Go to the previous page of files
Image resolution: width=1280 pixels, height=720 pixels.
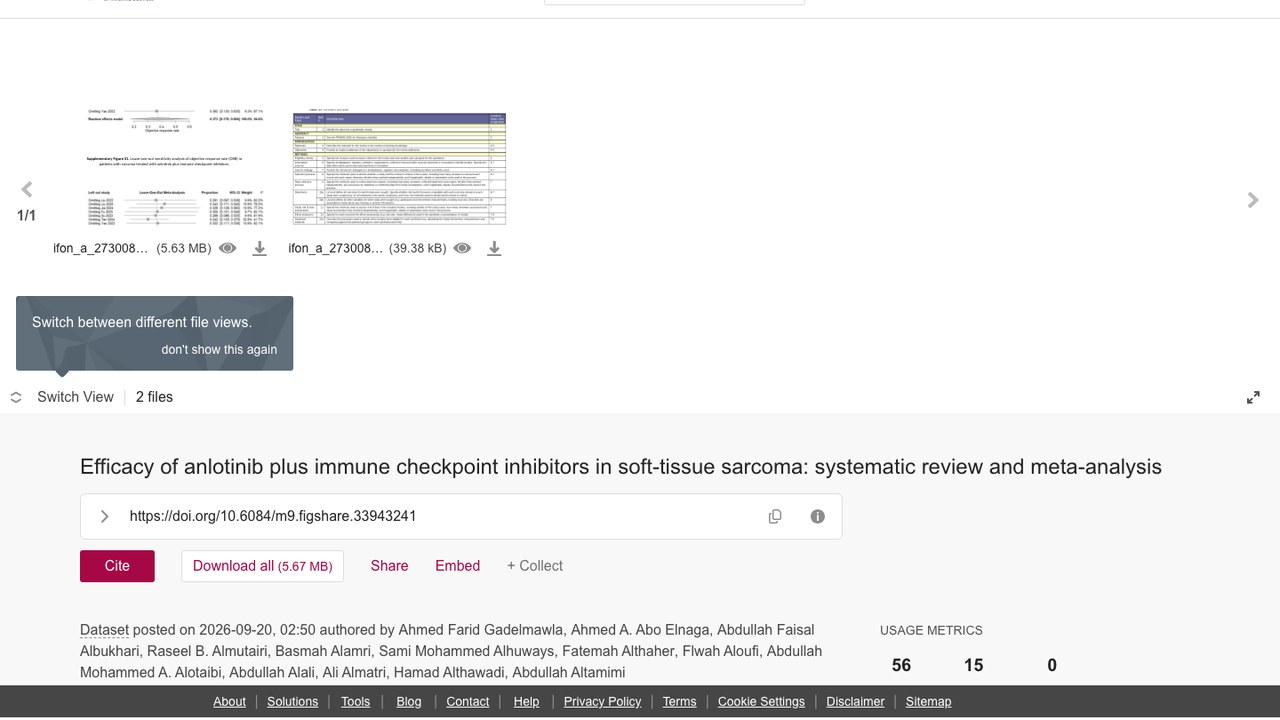pyautogui.click(x=27, y=189)
